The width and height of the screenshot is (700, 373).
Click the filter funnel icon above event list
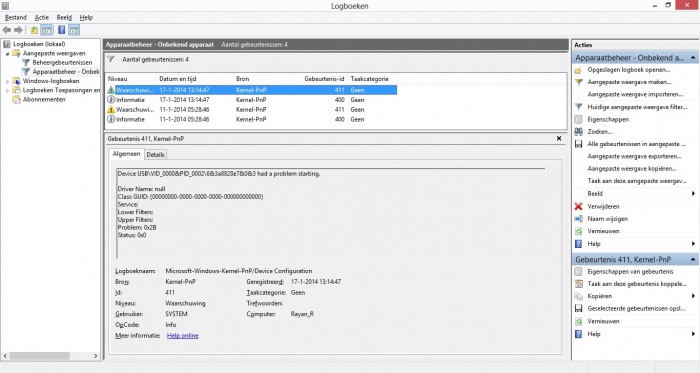coord(111,59)
